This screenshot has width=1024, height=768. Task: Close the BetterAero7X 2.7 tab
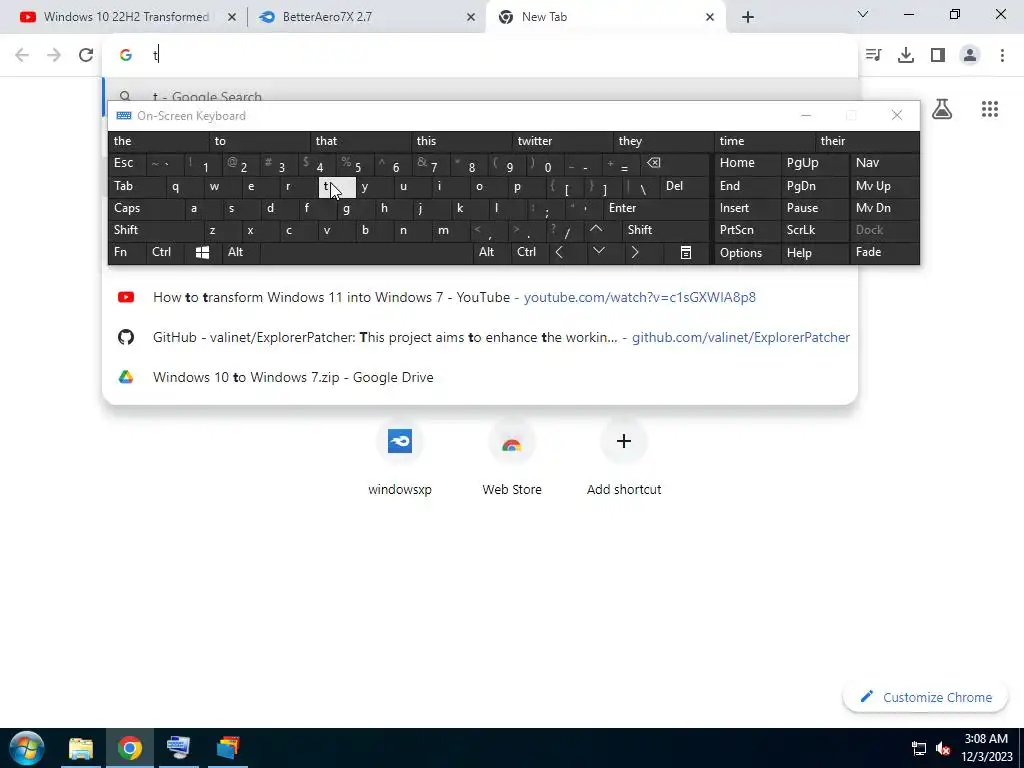[471, 17]
